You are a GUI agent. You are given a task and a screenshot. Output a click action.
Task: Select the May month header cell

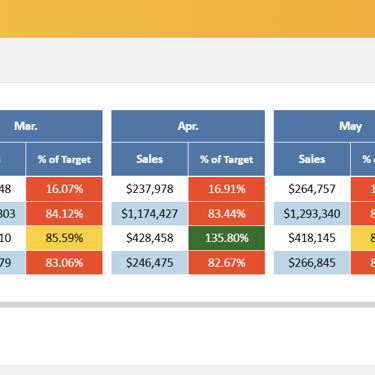coord(324,126)
